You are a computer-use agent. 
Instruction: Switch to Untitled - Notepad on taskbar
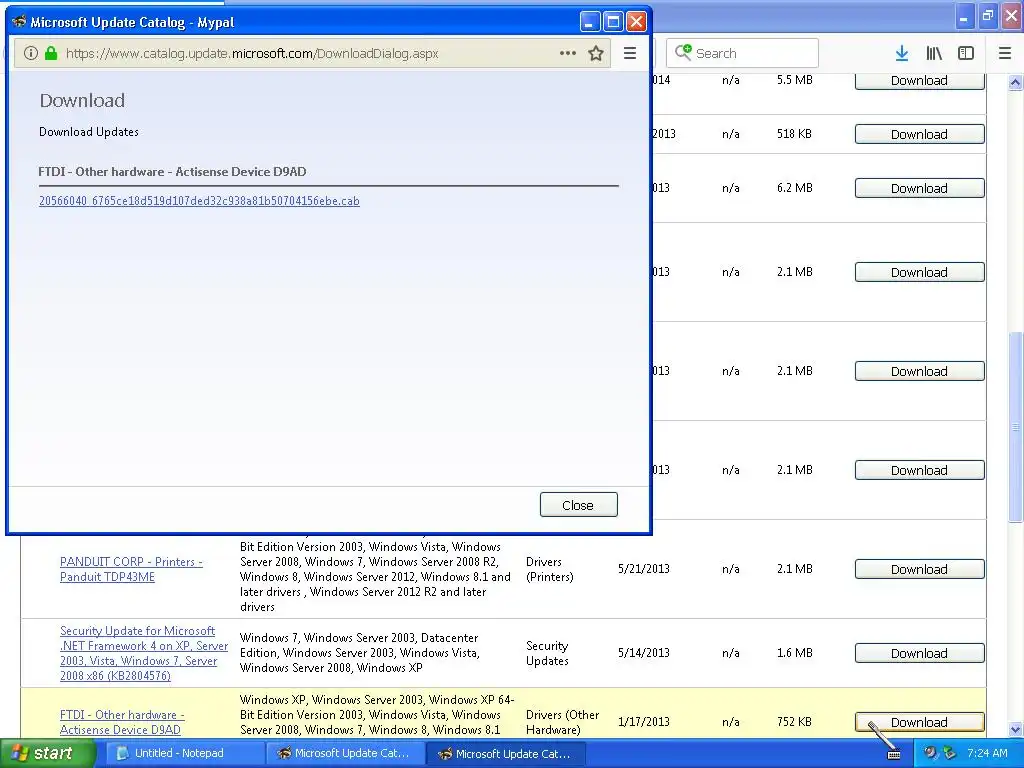(184, 753)
